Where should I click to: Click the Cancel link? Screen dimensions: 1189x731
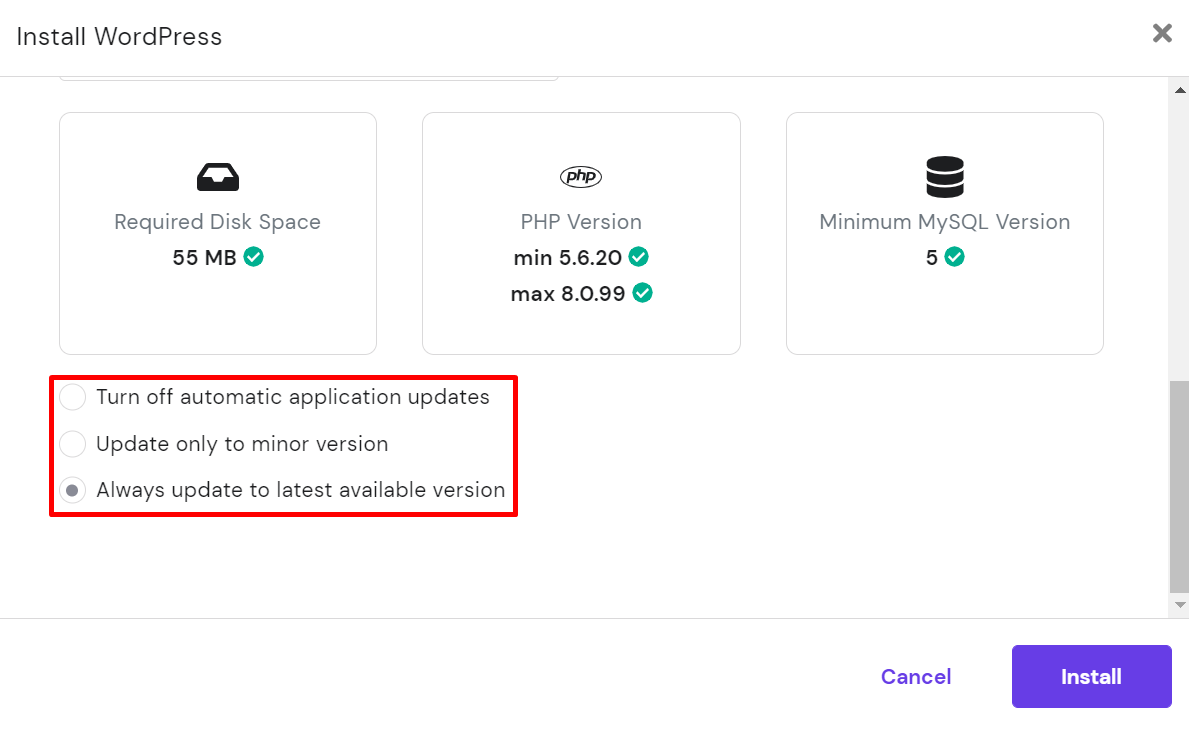click(x=915, y=676)
